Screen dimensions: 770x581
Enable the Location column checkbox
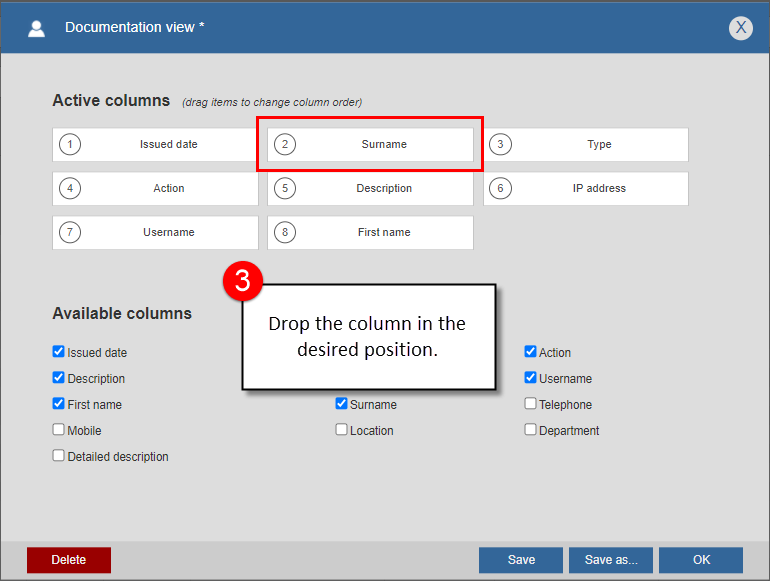point(341,430)
